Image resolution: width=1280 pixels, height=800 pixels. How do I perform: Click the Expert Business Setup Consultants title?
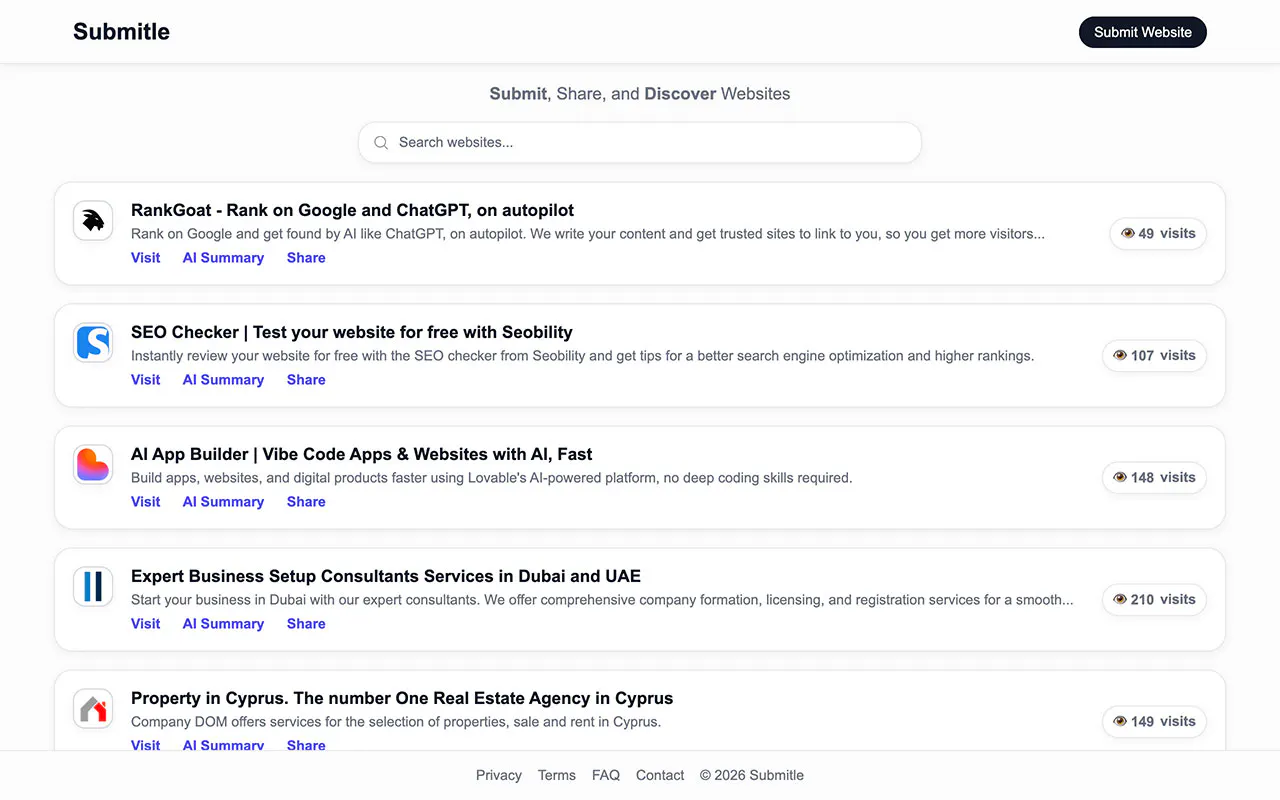point(386,576)
